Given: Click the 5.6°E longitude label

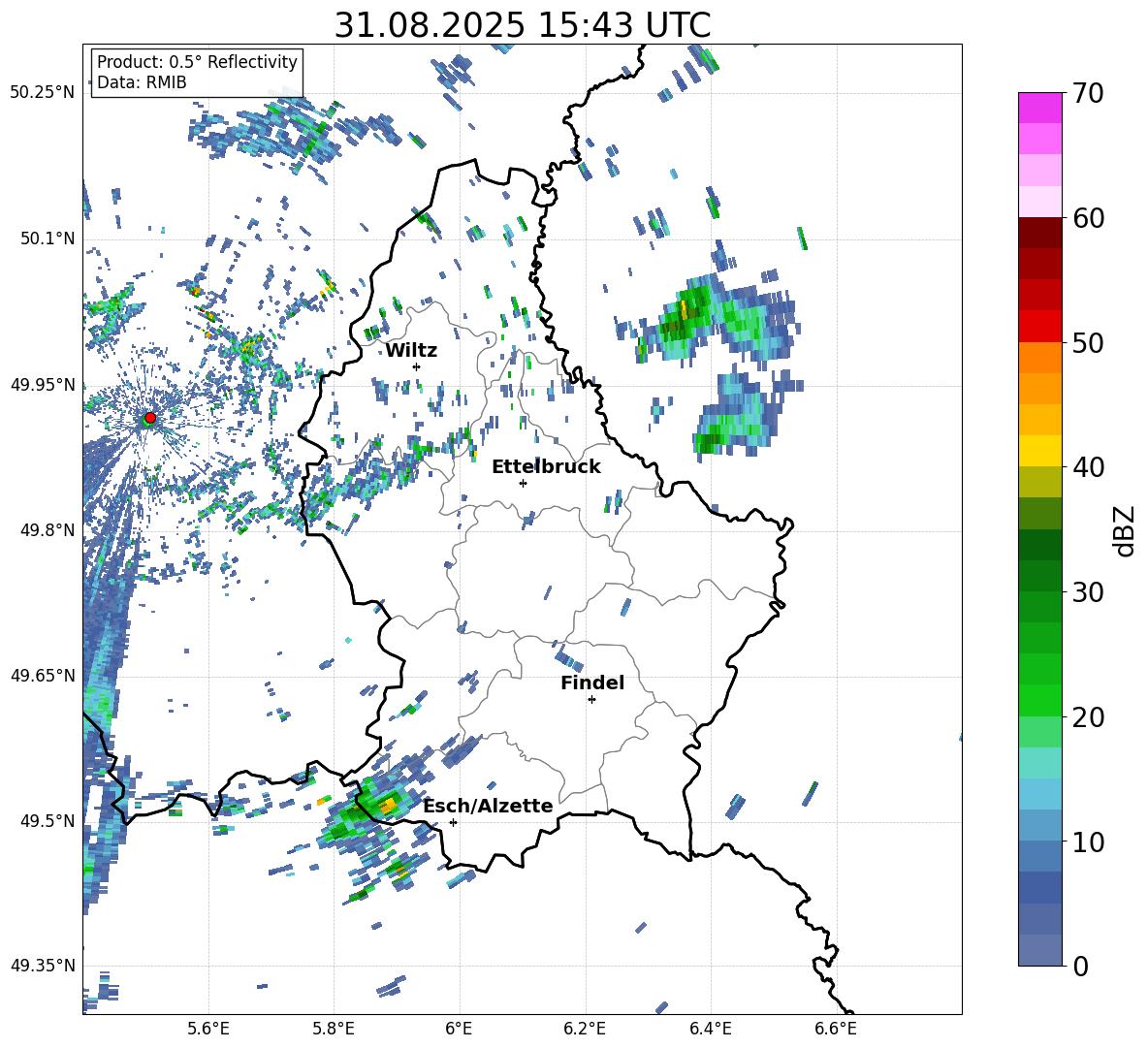Looking at the screenshot, I should [x=208, y=1029].
